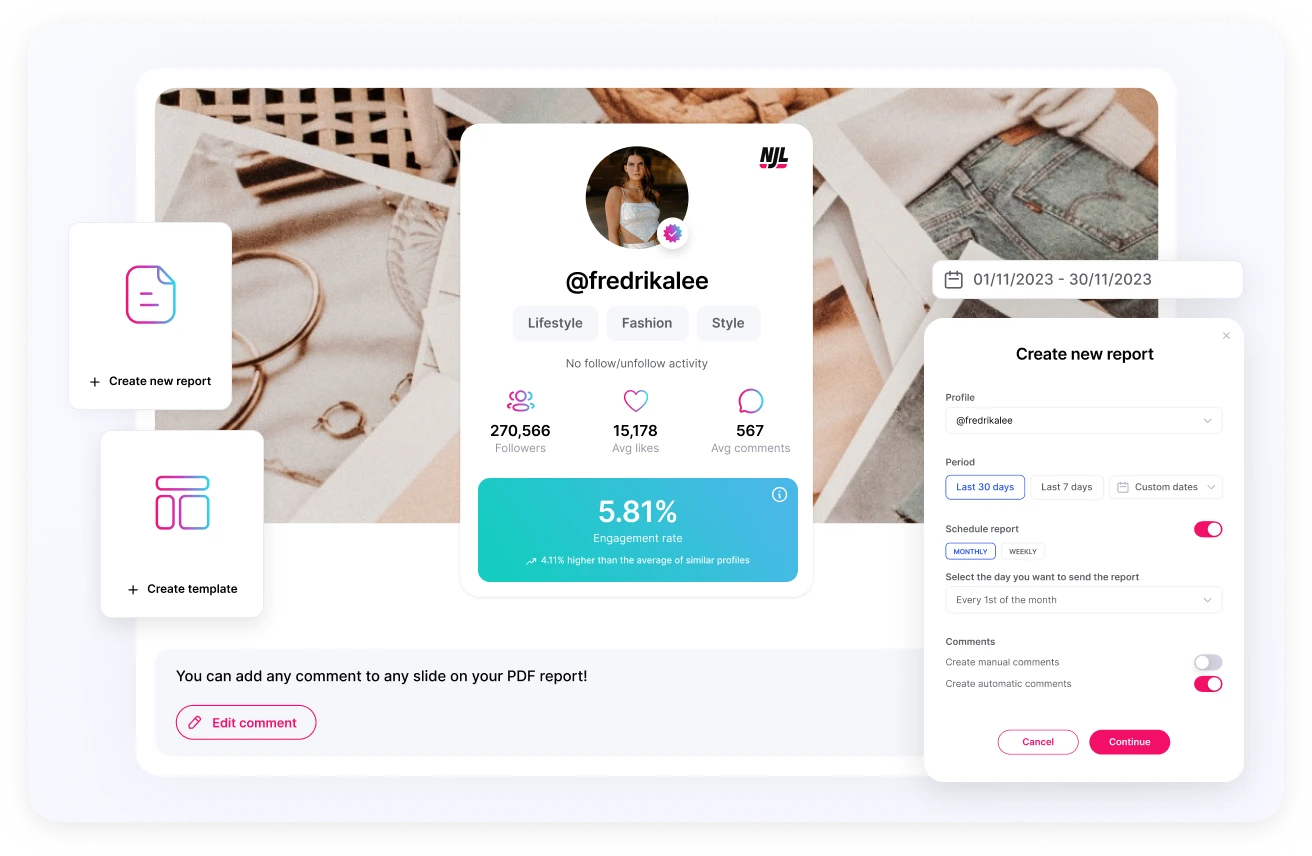Click the verified badge on profile photo
Screen dimensions: 1312x856
point(673,233)
